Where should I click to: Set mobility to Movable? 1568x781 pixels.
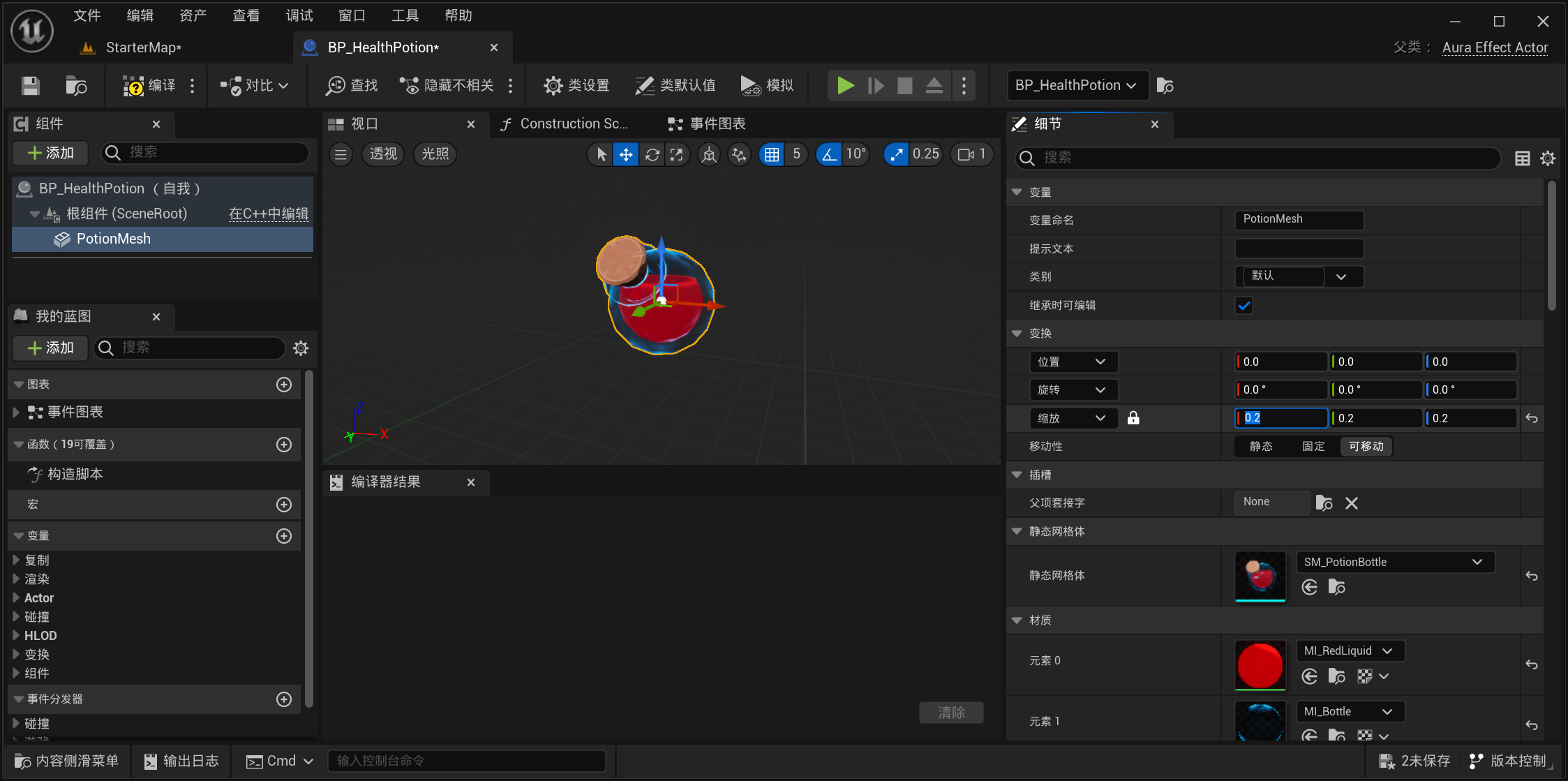[x=1366, y=447]
